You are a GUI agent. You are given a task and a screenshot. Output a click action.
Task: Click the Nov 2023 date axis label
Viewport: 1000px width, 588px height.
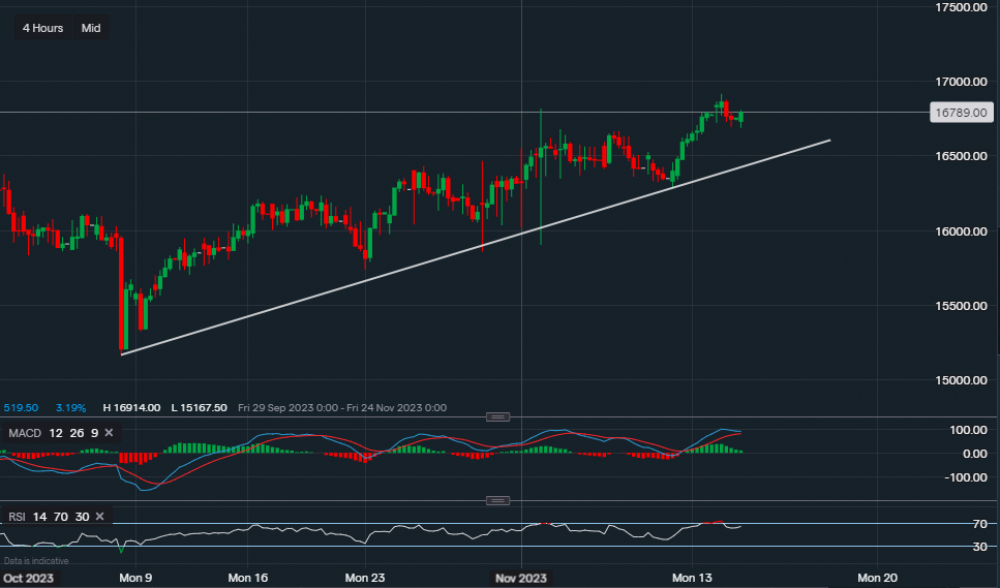(x=520, y=578)
